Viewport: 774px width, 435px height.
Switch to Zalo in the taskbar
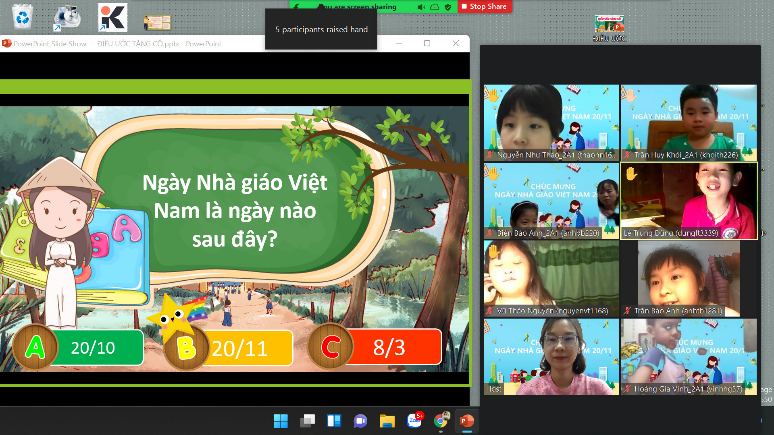point(414,421)
